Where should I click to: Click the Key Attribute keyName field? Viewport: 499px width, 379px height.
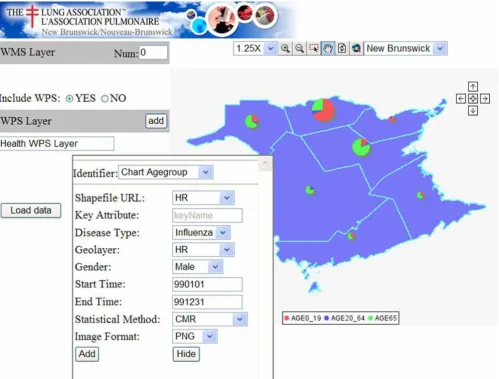pyautogui.click(x=207, y=216)
